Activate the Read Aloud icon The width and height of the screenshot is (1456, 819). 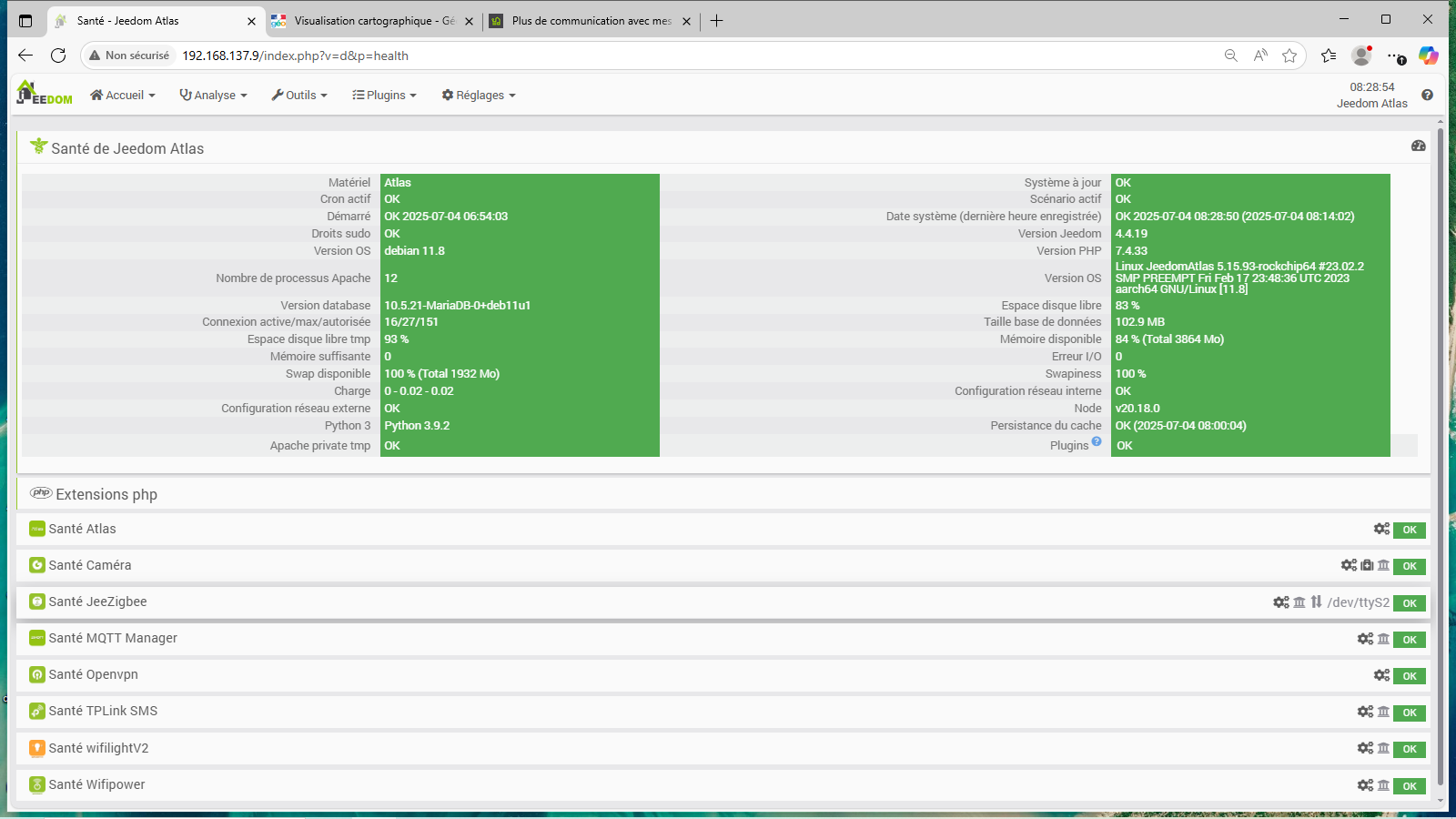click(1260, 56)
